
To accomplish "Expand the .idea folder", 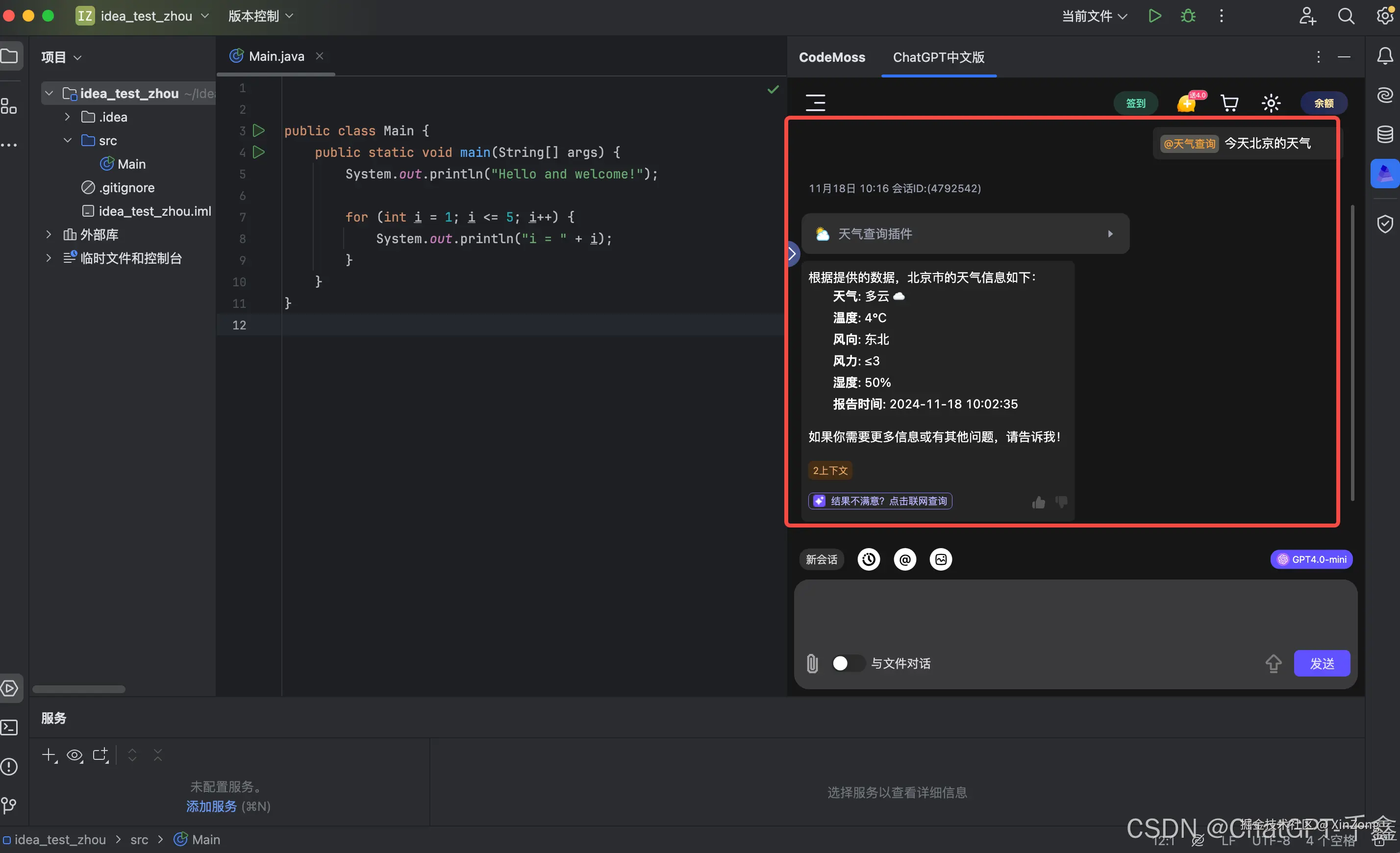I will pos(68,117).
